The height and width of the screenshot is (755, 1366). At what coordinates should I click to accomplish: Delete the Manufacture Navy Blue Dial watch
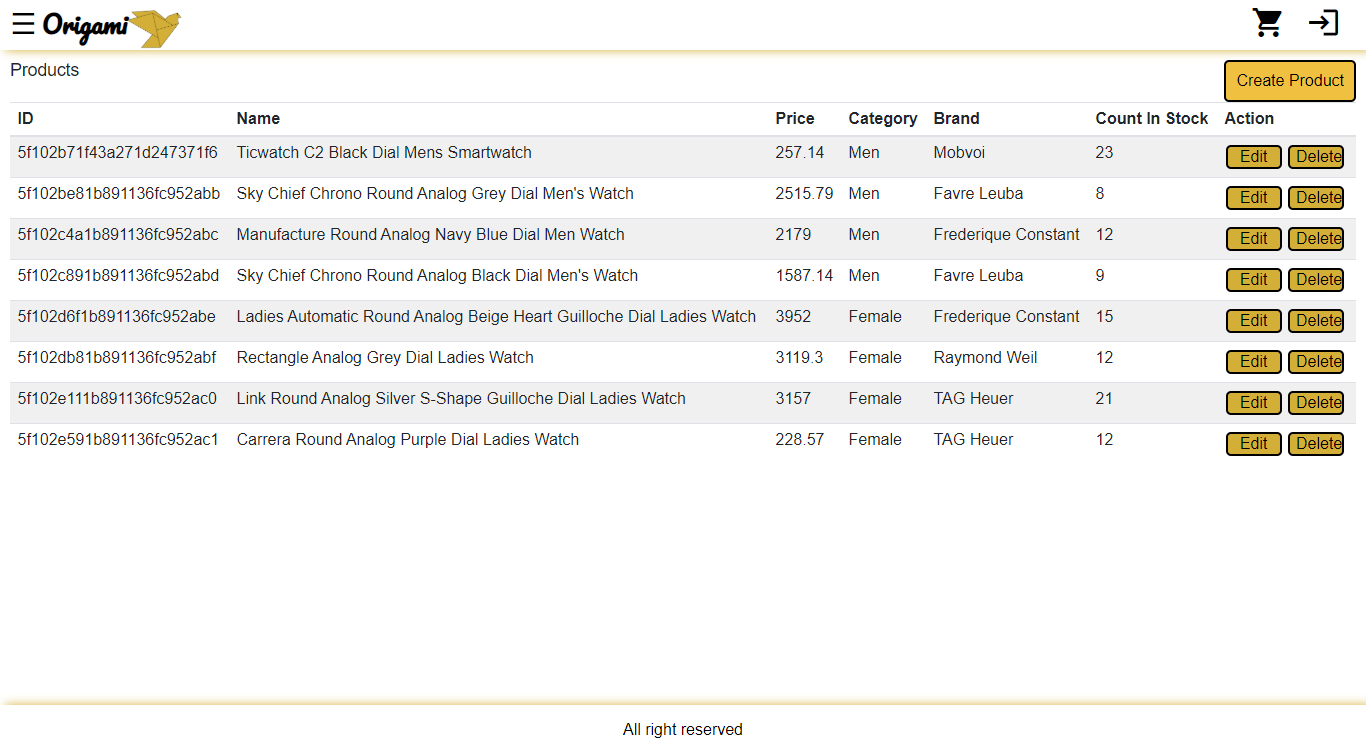(x=1315, y=239)
